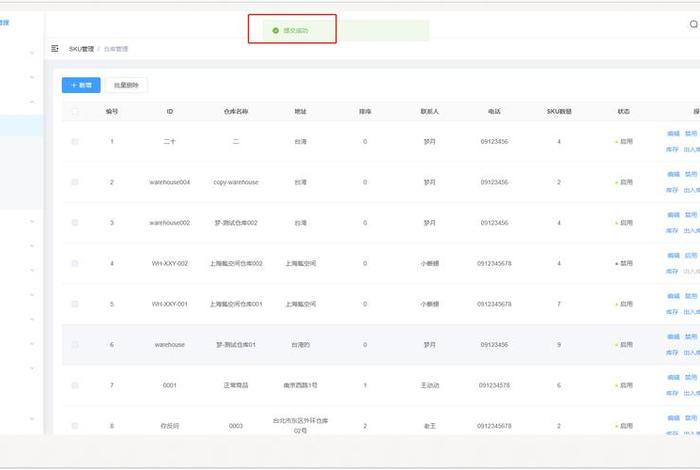Click 编辑 edit link in the first row
This screenshot has width=700, height=470.
[x=673, y=132]
